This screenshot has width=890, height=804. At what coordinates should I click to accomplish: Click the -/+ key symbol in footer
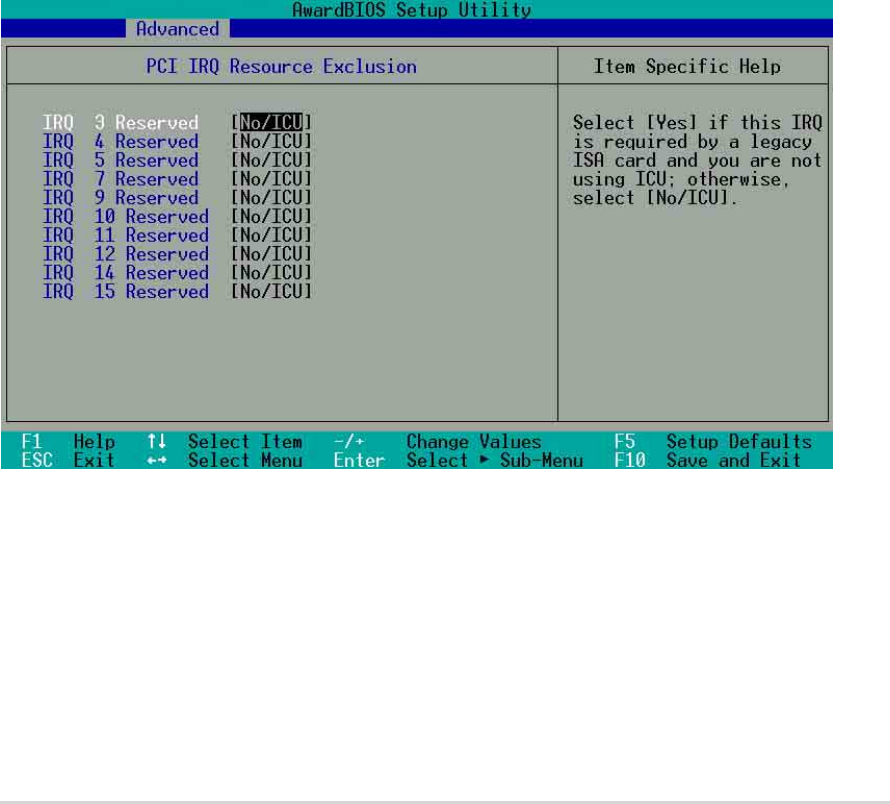click(x=349, y=441)
